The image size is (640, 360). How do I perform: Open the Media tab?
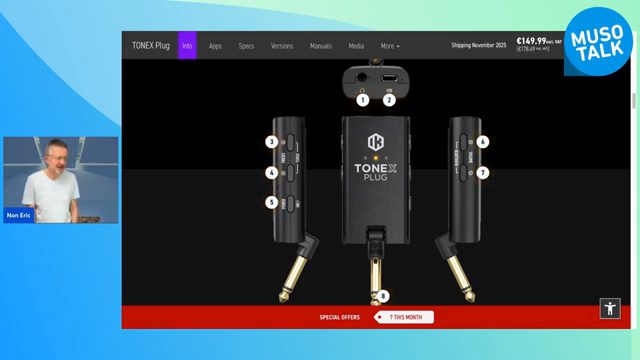[356, 46]
